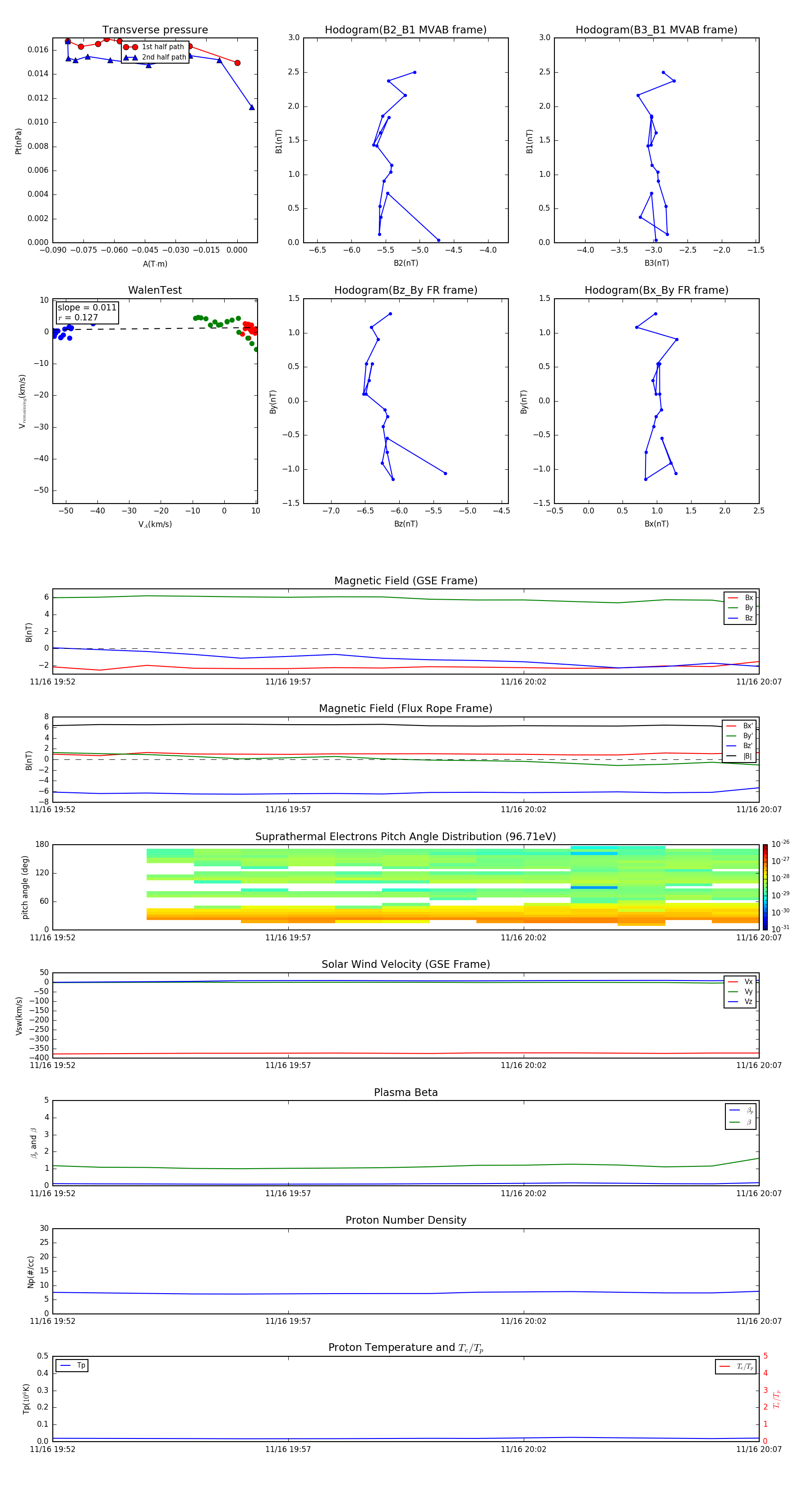Click the 'Hodogram(B3_B1 MVAB frame)' title

[x=656, y=30]
